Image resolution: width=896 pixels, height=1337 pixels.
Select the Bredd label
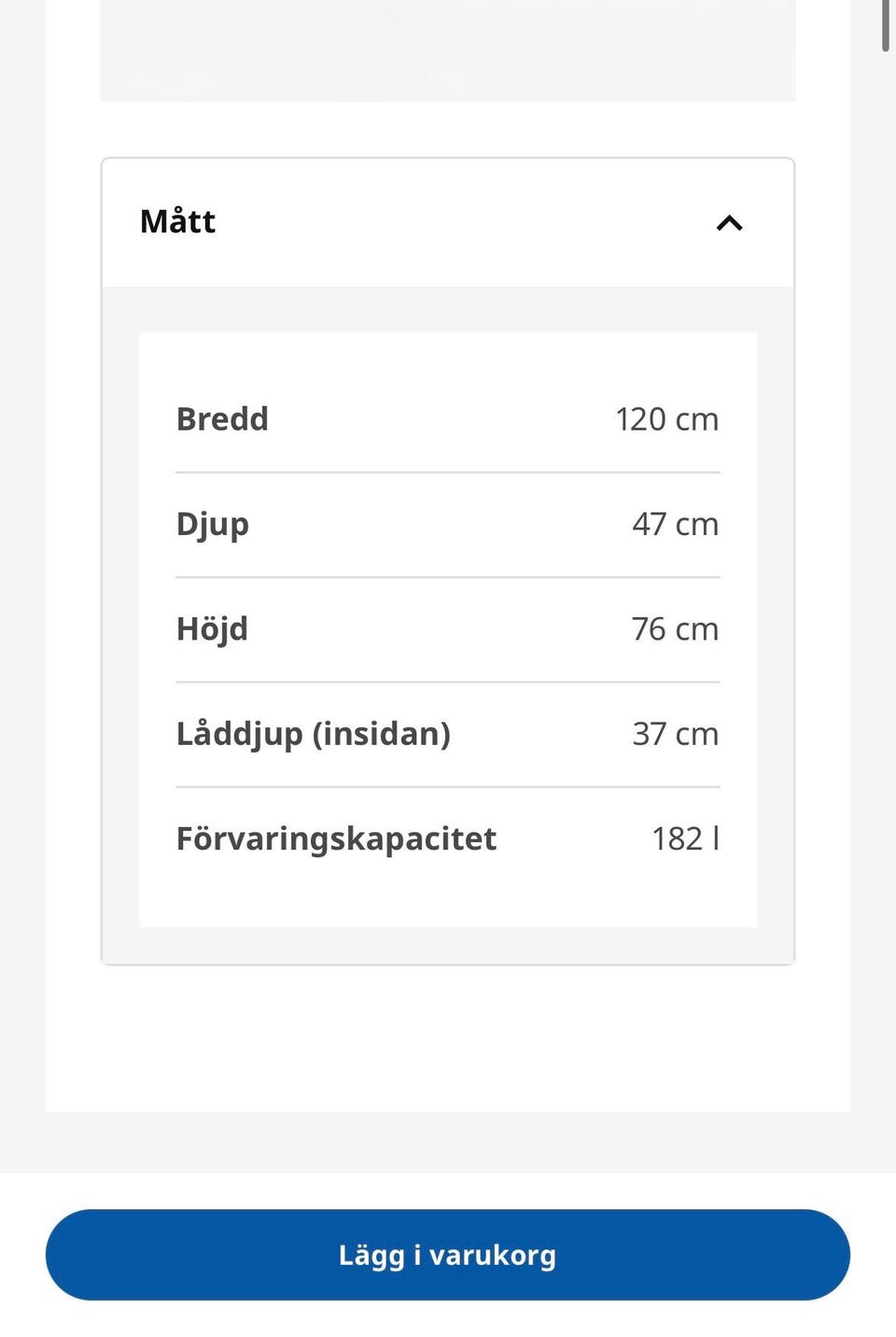[x=222, y=418]
